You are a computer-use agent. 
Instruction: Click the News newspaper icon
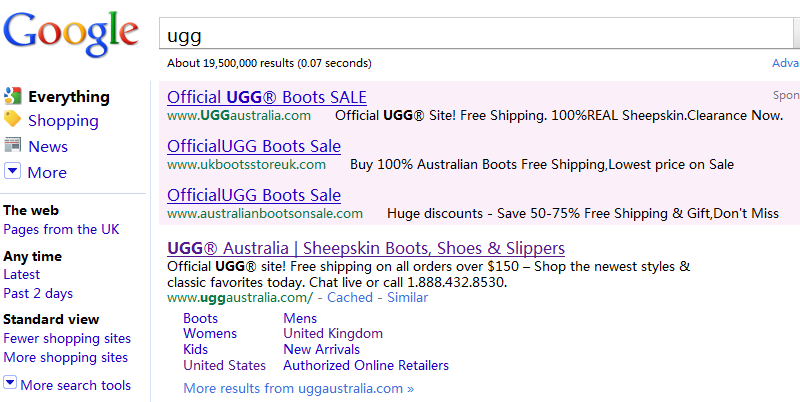click(x=12, y=145)
